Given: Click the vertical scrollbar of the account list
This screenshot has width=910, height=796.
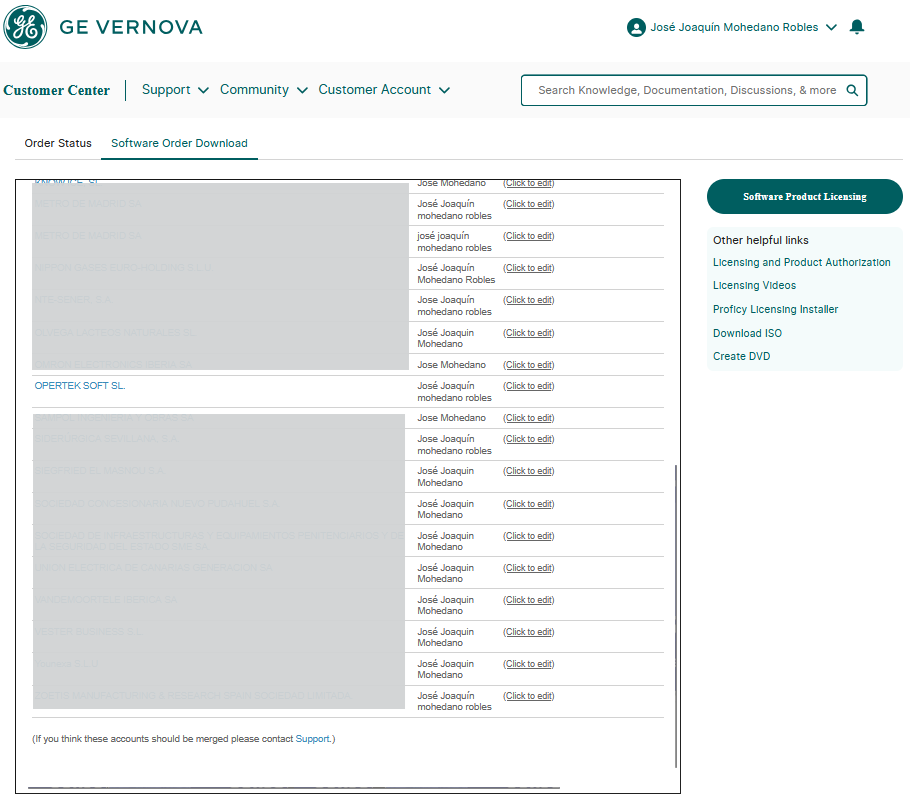Looking at the screenshot, I should (x=676, y=616).
